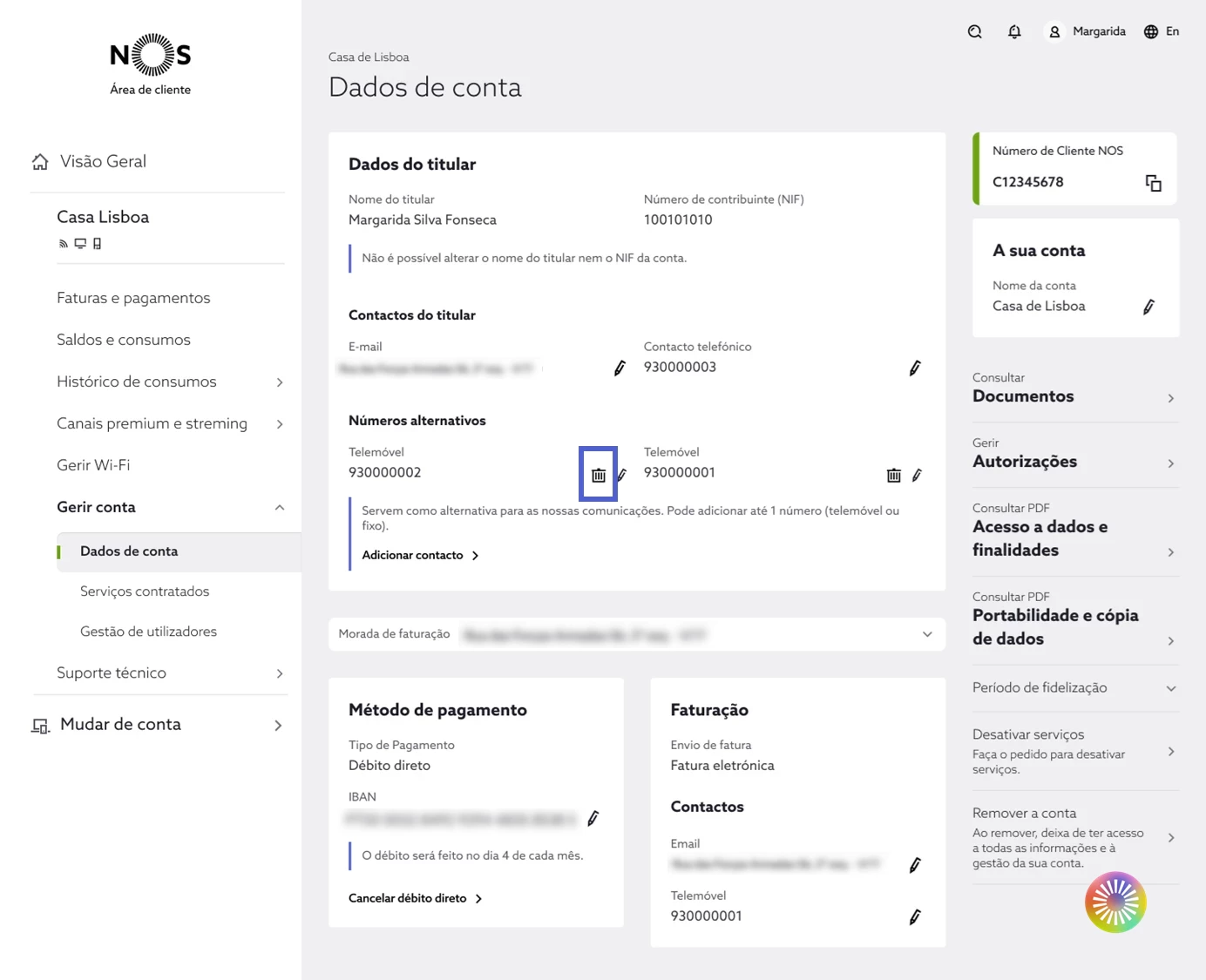Go to Visão Geral

tap(103, 162)
